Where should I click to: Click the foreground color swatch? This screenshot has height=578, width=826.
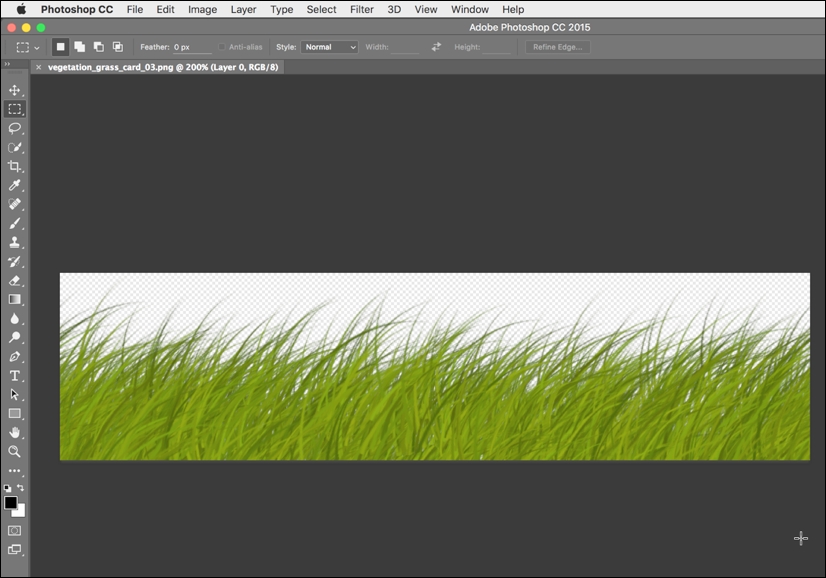coord(11,502)
